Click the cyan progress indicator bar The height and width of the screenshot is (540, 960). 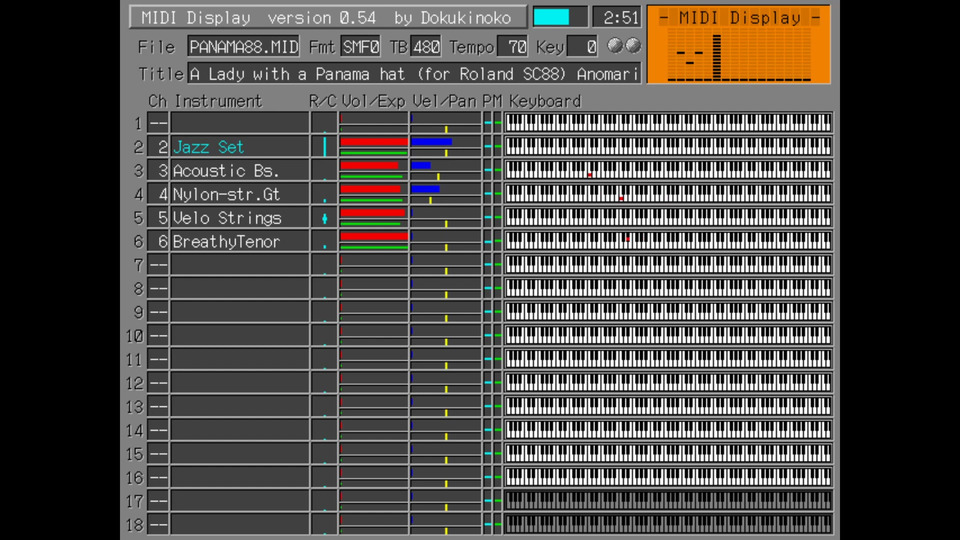coord(552,17)
